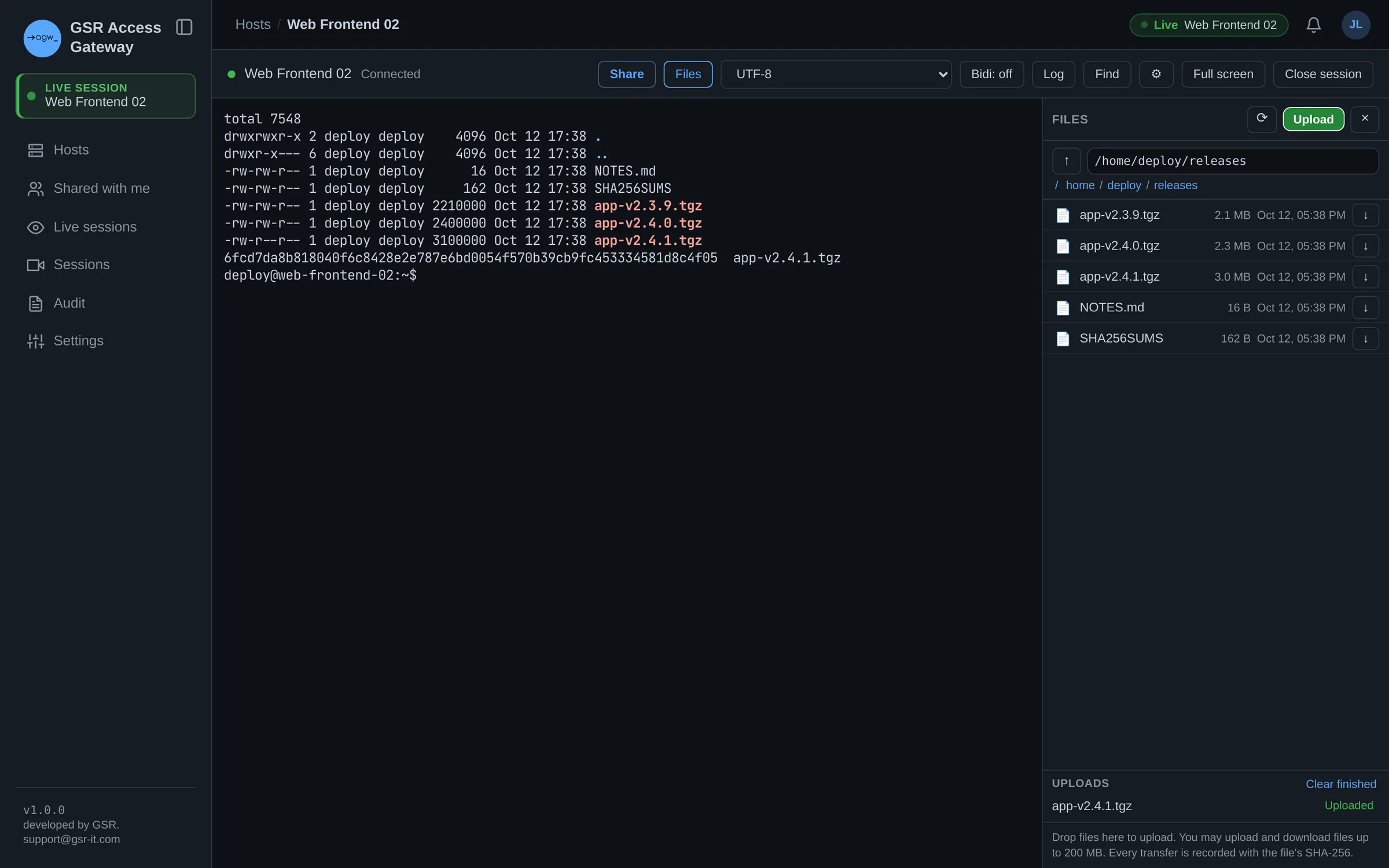Open the releases path breadcrumb
The image size is (1389, 868).
point(1175,185)
